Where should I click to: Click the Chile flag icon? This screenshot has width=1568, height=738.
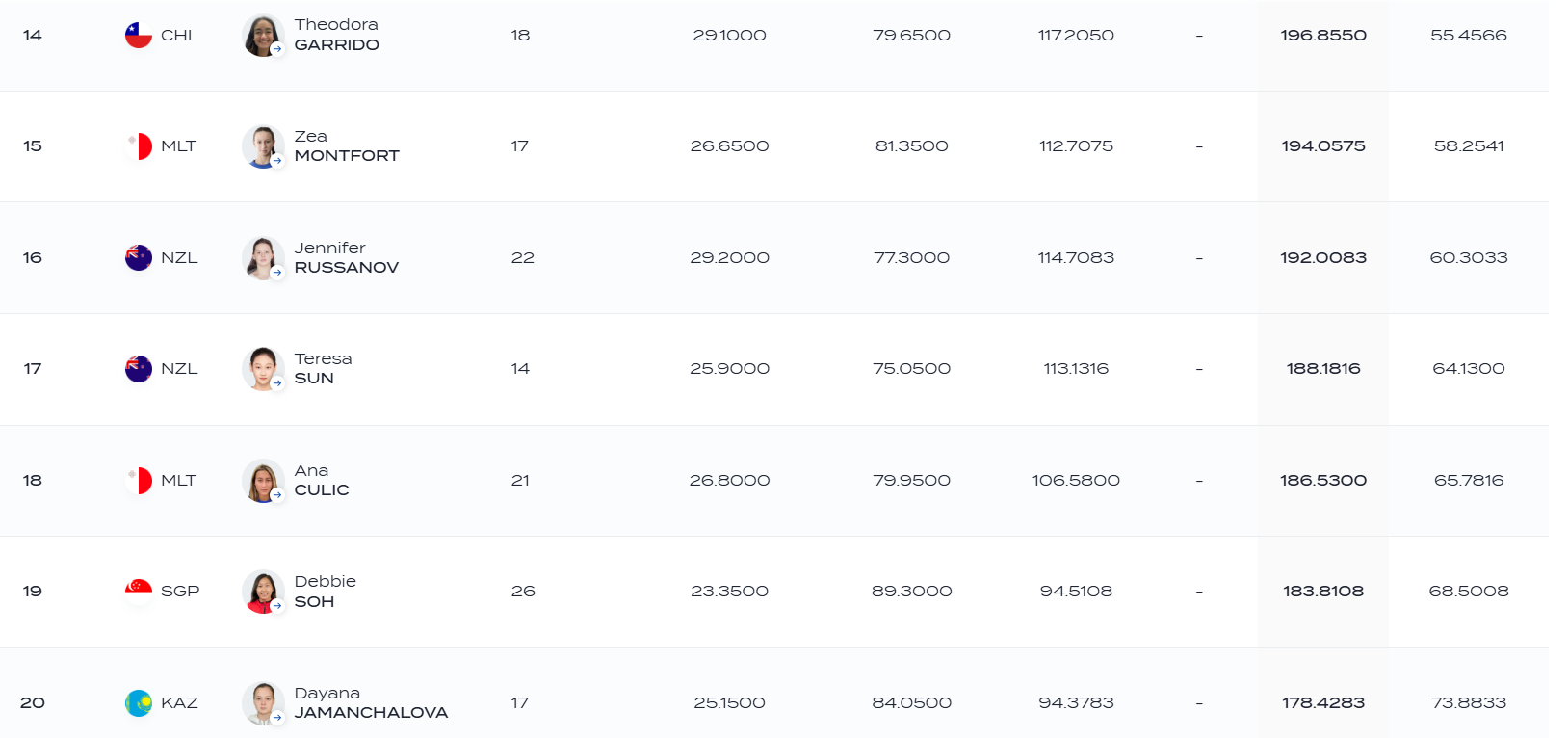point(139,35)
